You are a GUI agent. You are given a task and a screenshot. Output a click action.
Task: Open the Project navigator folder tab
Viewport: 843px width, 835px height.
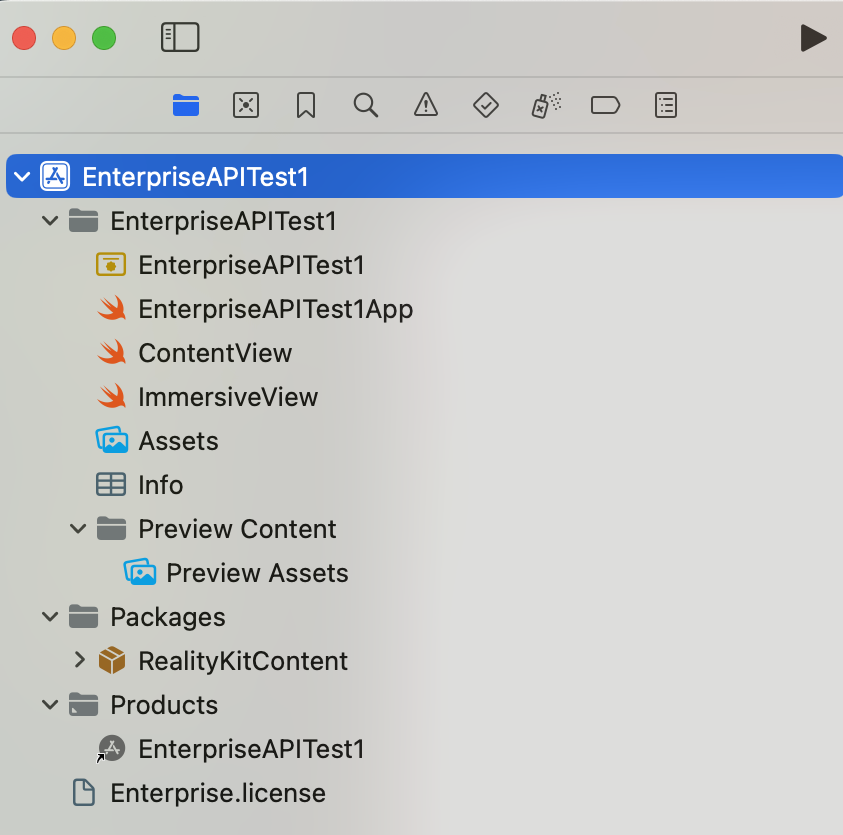pyautogui.click(x=186, y=105)
